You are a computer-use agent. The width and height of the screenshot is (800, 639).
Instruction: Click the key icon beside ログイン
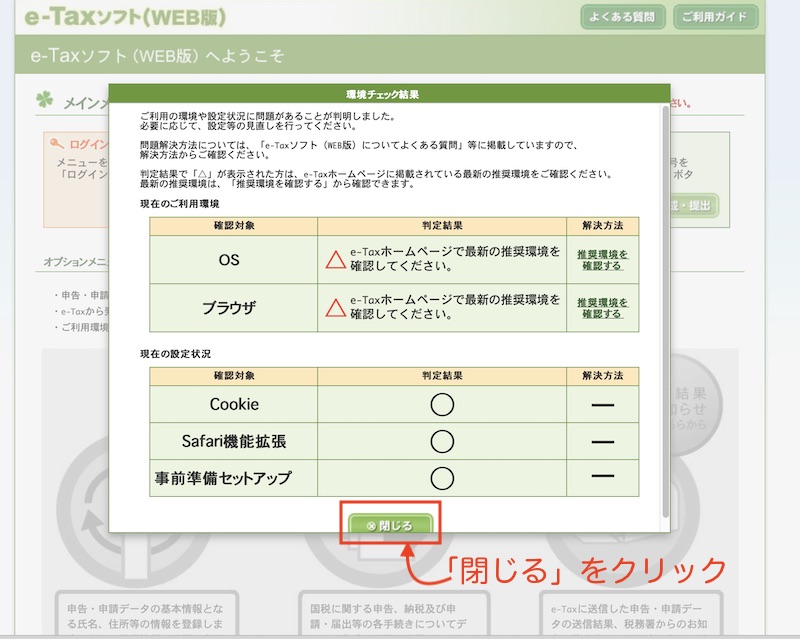coord(57,143)
